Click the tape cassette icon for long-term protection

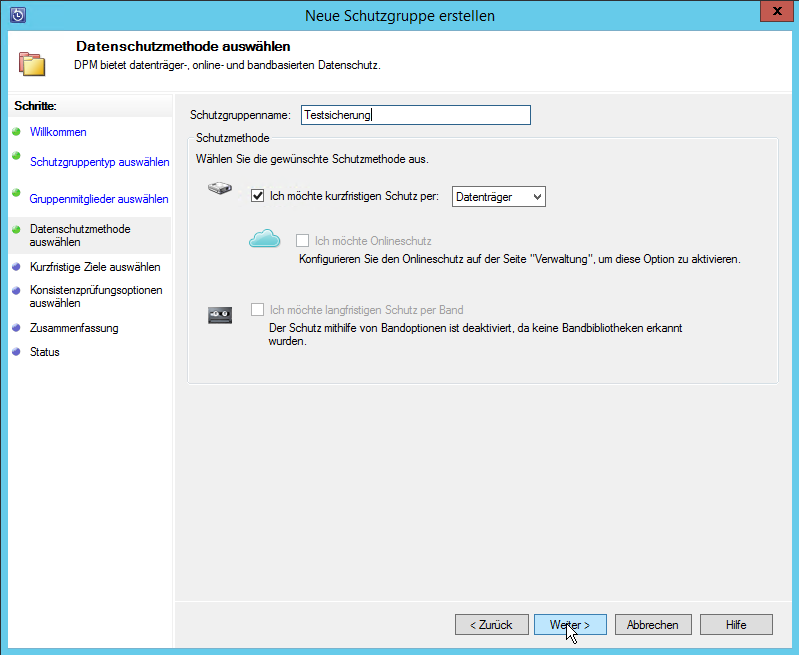[x=220, y=315]
